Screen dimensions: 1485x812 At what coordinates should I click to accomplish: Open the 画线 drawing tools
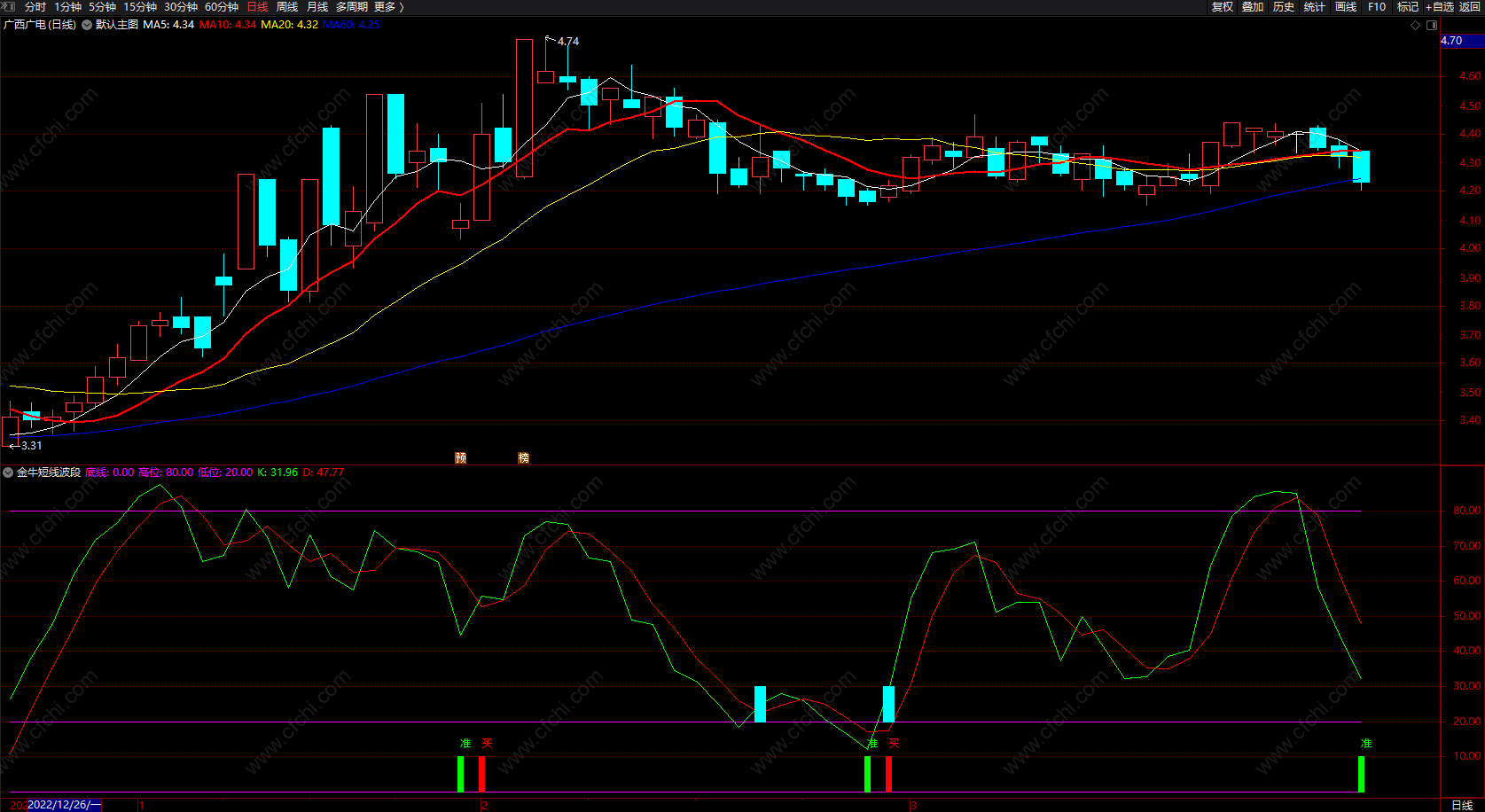click(x=1346, y=7)
